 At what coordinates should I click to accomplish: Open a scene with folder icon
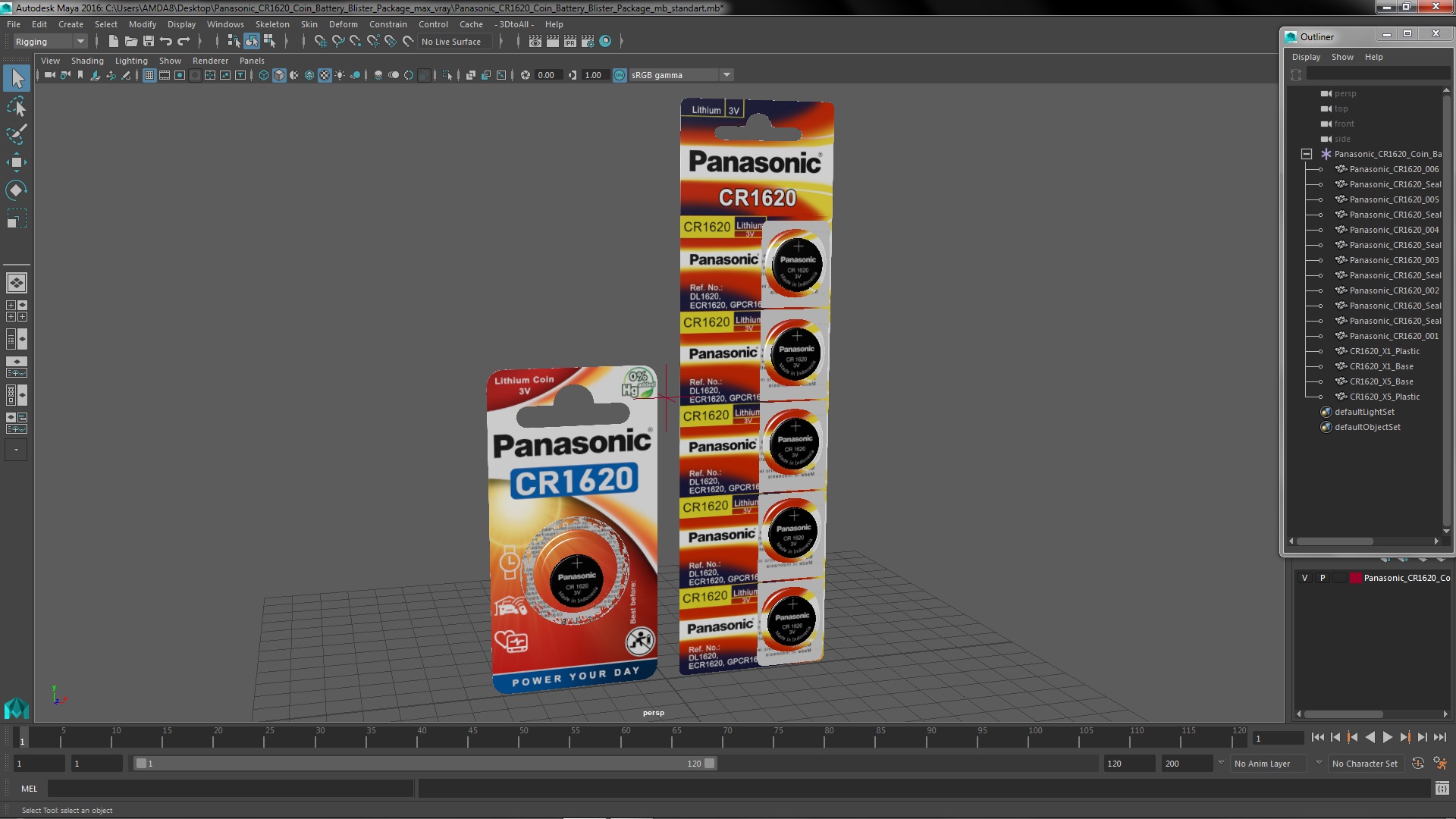(130, 42)
